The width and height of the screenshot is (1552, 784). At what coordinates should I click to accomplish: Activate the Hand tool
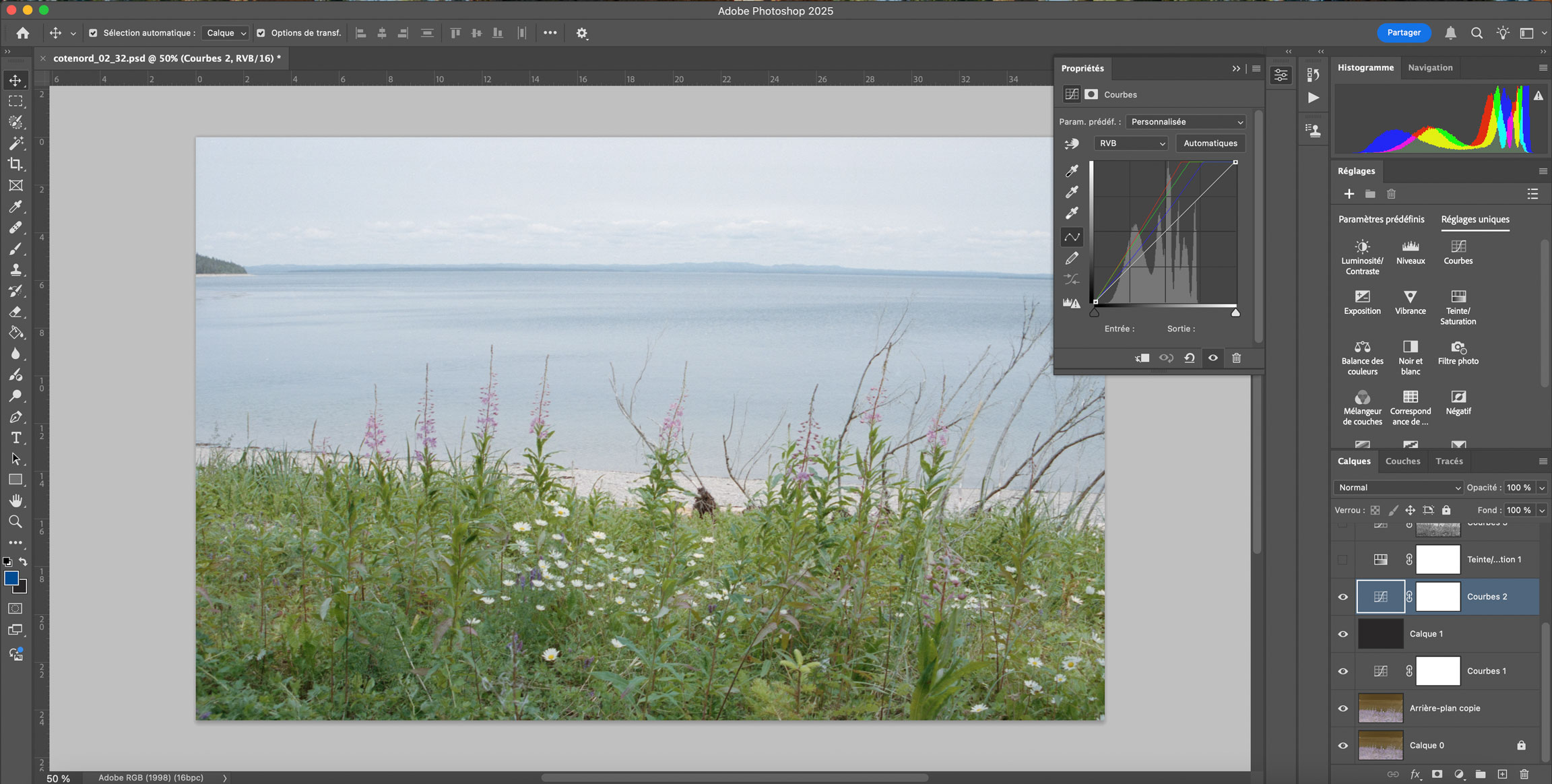[15, 500]
